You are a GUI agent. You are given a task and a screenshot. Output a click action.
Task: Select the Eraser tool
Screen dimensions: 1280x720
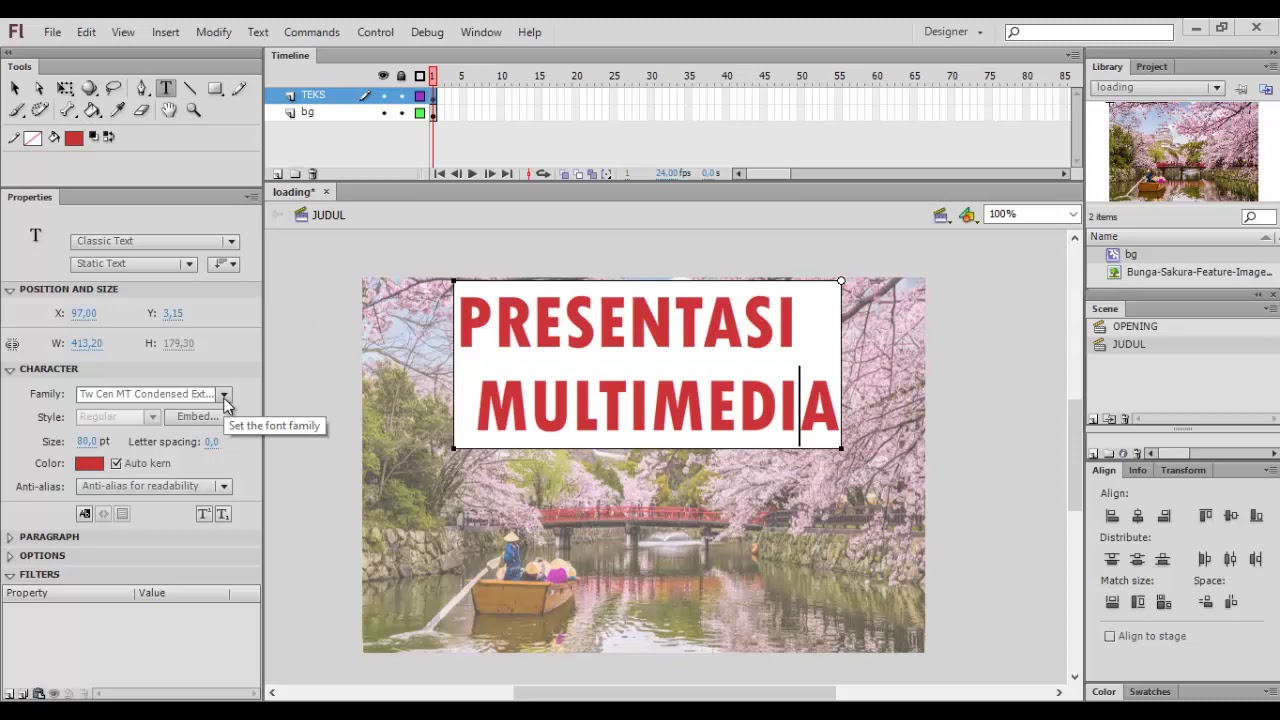coord(142,110)
